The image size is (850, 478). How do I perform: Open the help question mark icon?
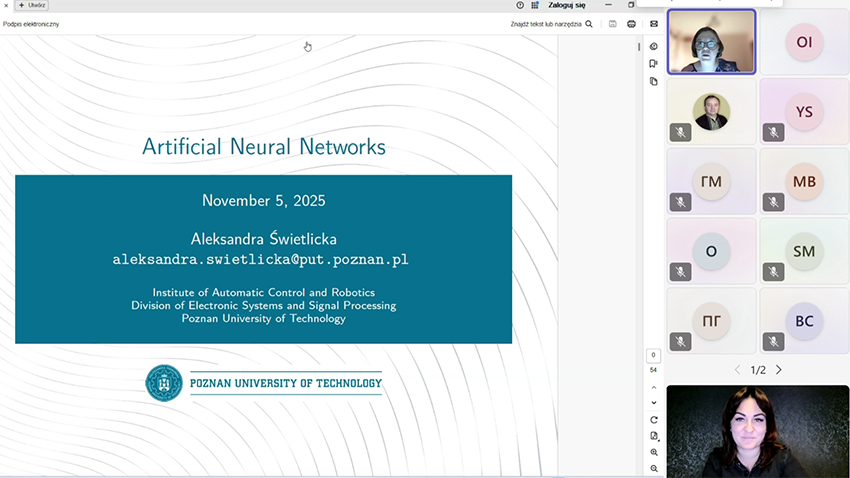(520, 5)
